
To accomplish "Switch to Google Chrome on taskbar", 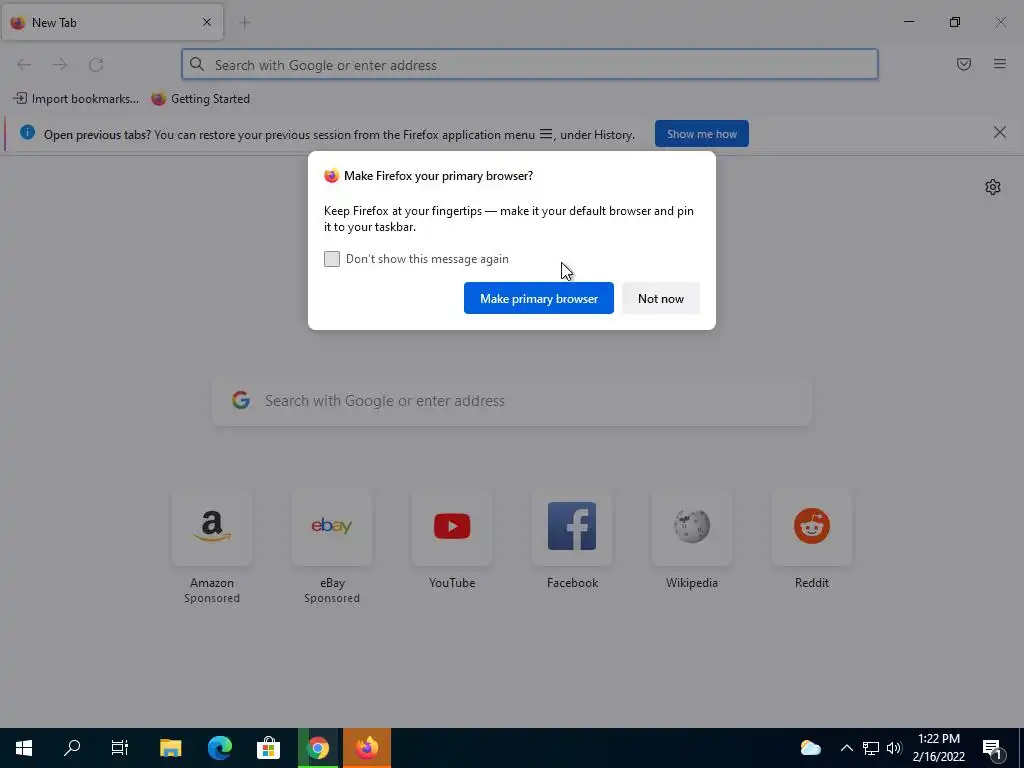I will (x=318, y=748).
